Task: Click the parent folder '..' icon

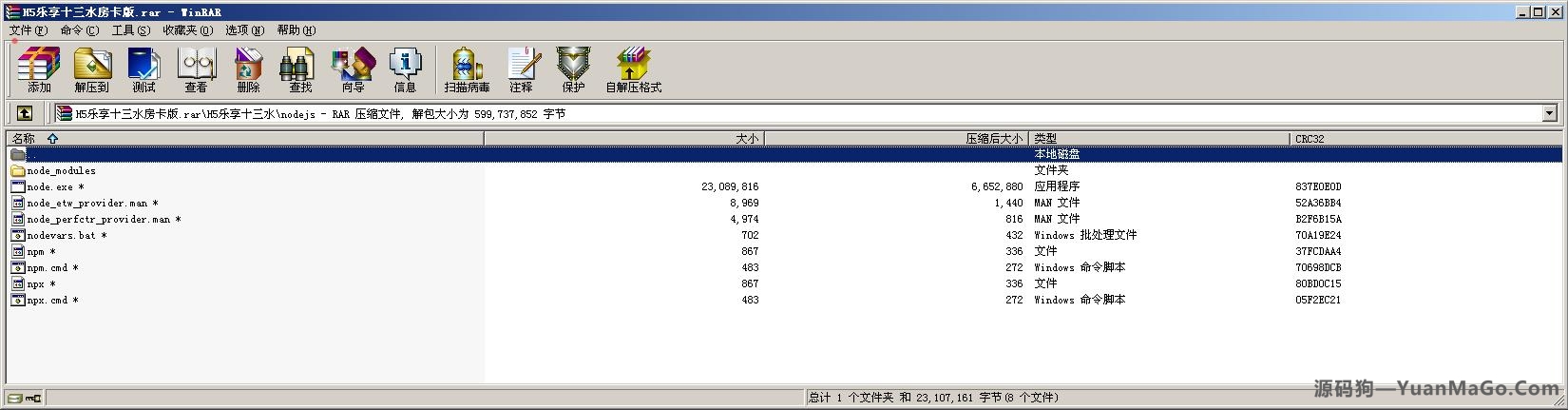Action: tap(18, 154)
